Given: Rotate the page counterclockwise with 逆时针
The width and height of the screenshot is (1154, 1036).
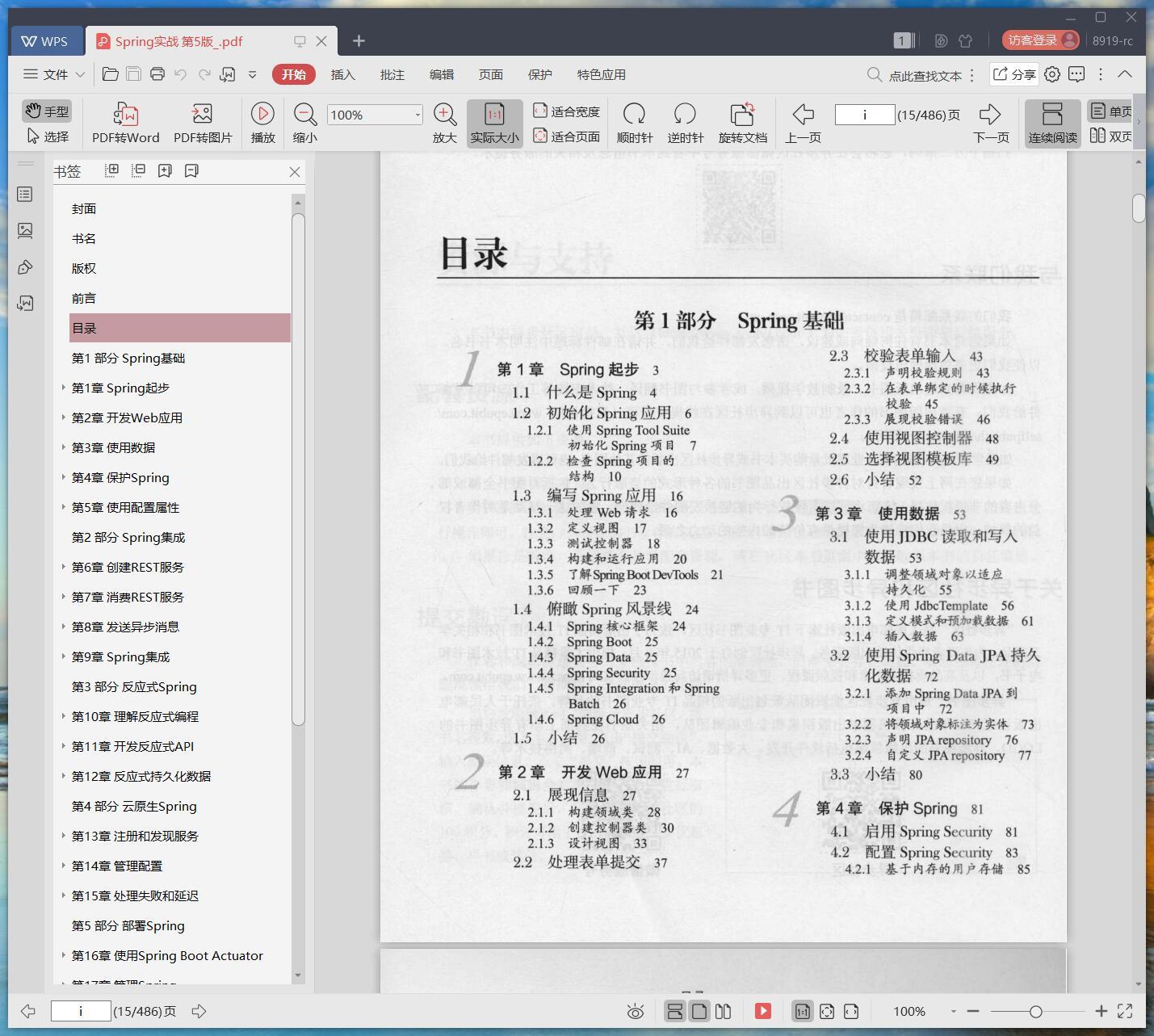Looking at the screenshot, I should tap(685, 123).
